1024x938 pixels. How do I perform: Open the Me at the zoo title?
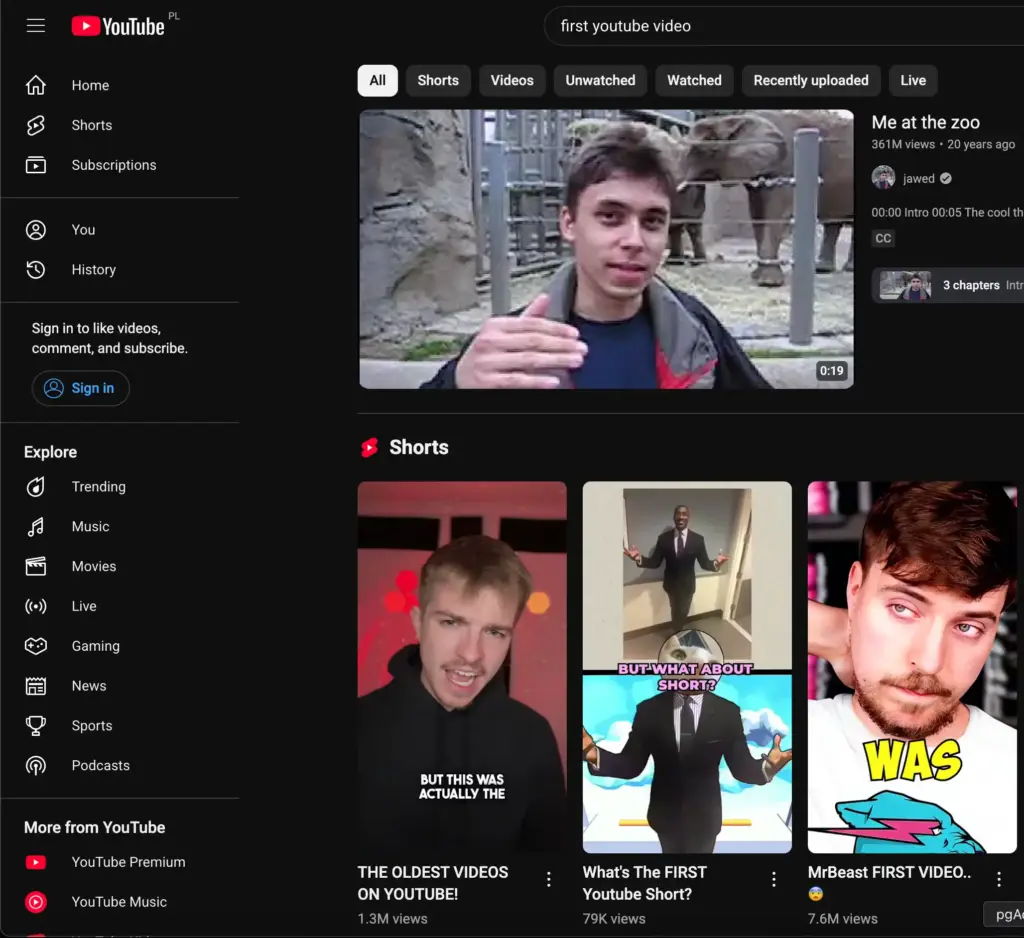[x=925, y=122]
